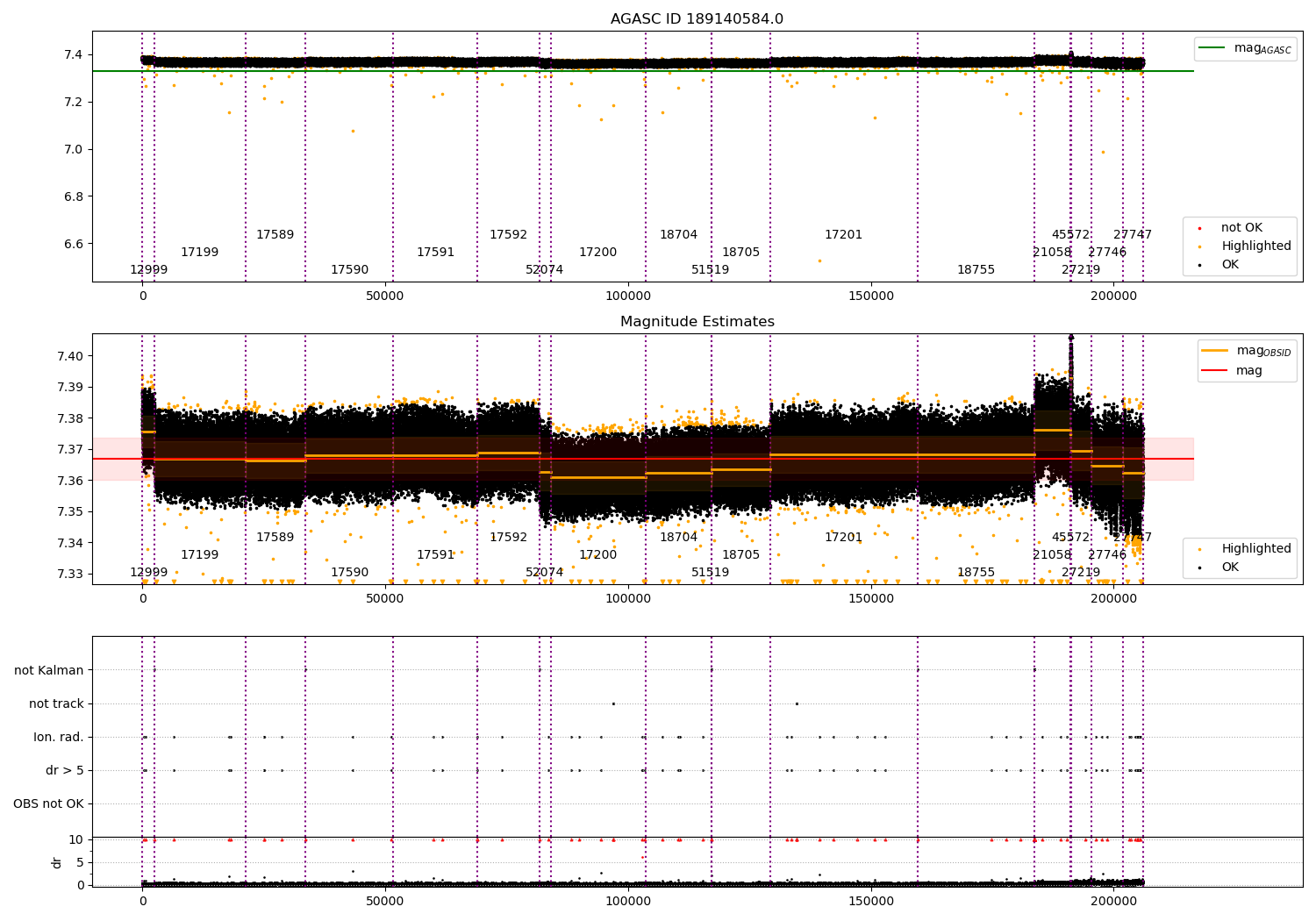Viewport: 1316px width, 921px height.
Task: Click OBSID label 17199 in the middle plot
Action: point(199,555)
